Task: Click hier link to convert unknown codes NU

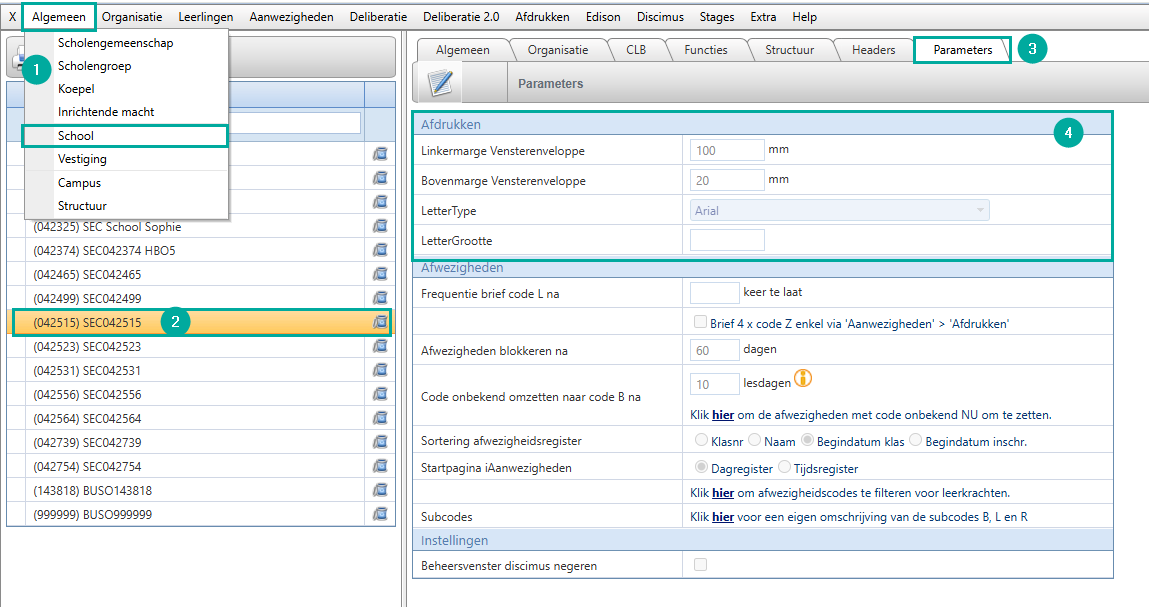Action: click(x=723, y=415)
